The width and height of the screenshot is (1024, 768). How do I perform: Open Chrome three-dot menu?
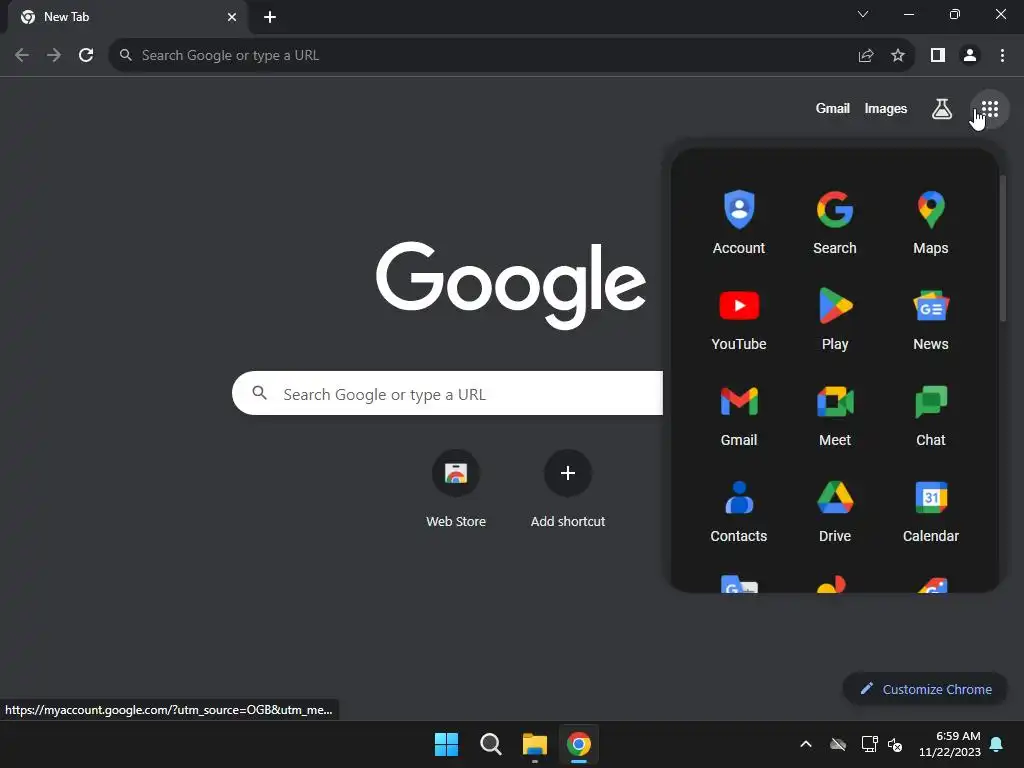tap(1002, 56)
